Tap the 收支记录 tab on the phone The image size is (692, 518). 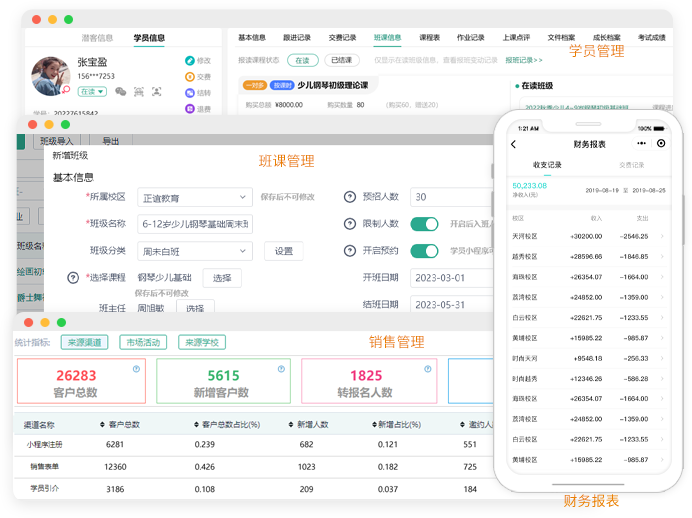(x=547, y=165)
